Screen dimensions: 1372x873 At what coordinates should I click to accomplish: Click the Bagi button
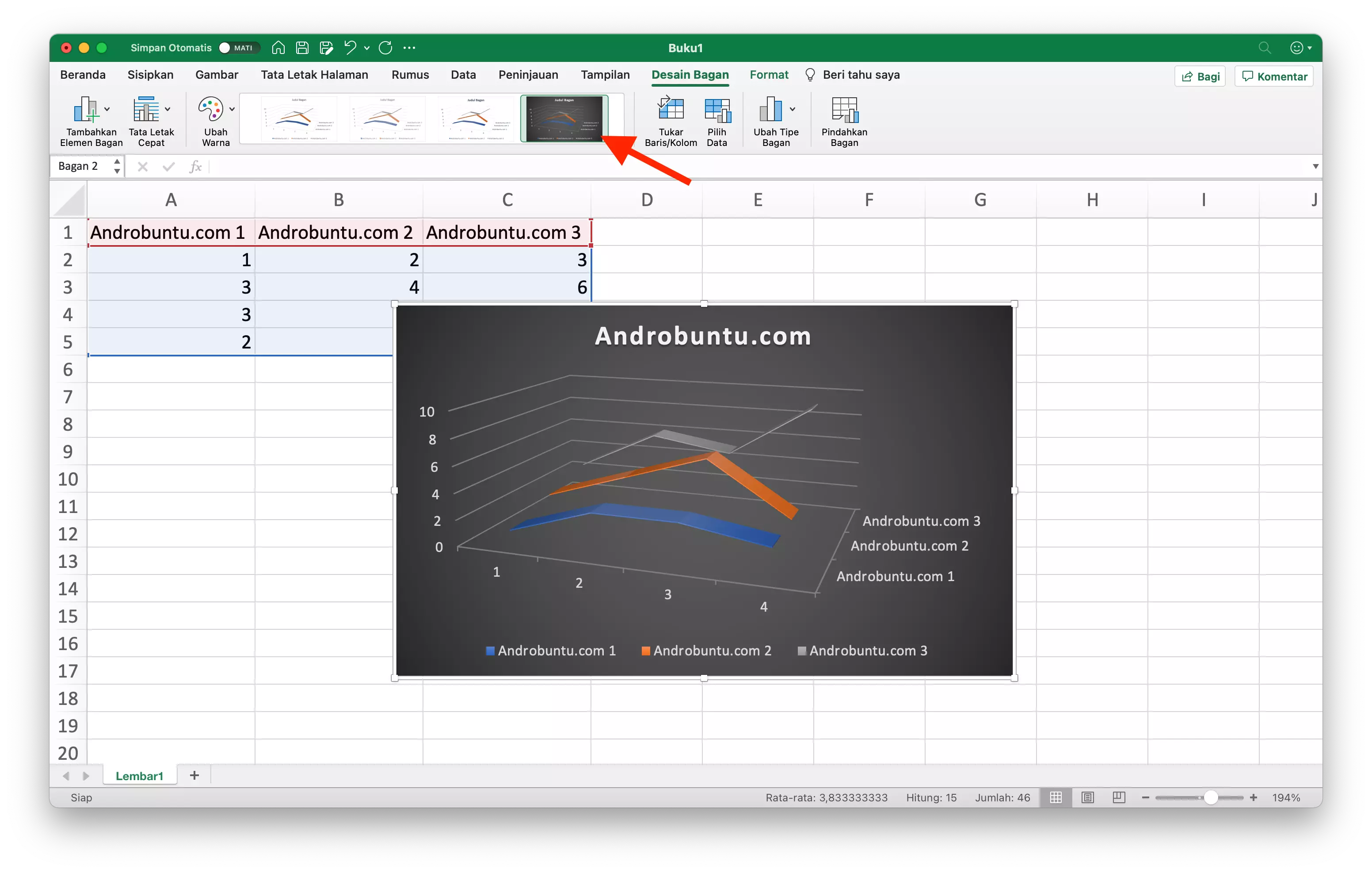click(x=1199, y=76)
